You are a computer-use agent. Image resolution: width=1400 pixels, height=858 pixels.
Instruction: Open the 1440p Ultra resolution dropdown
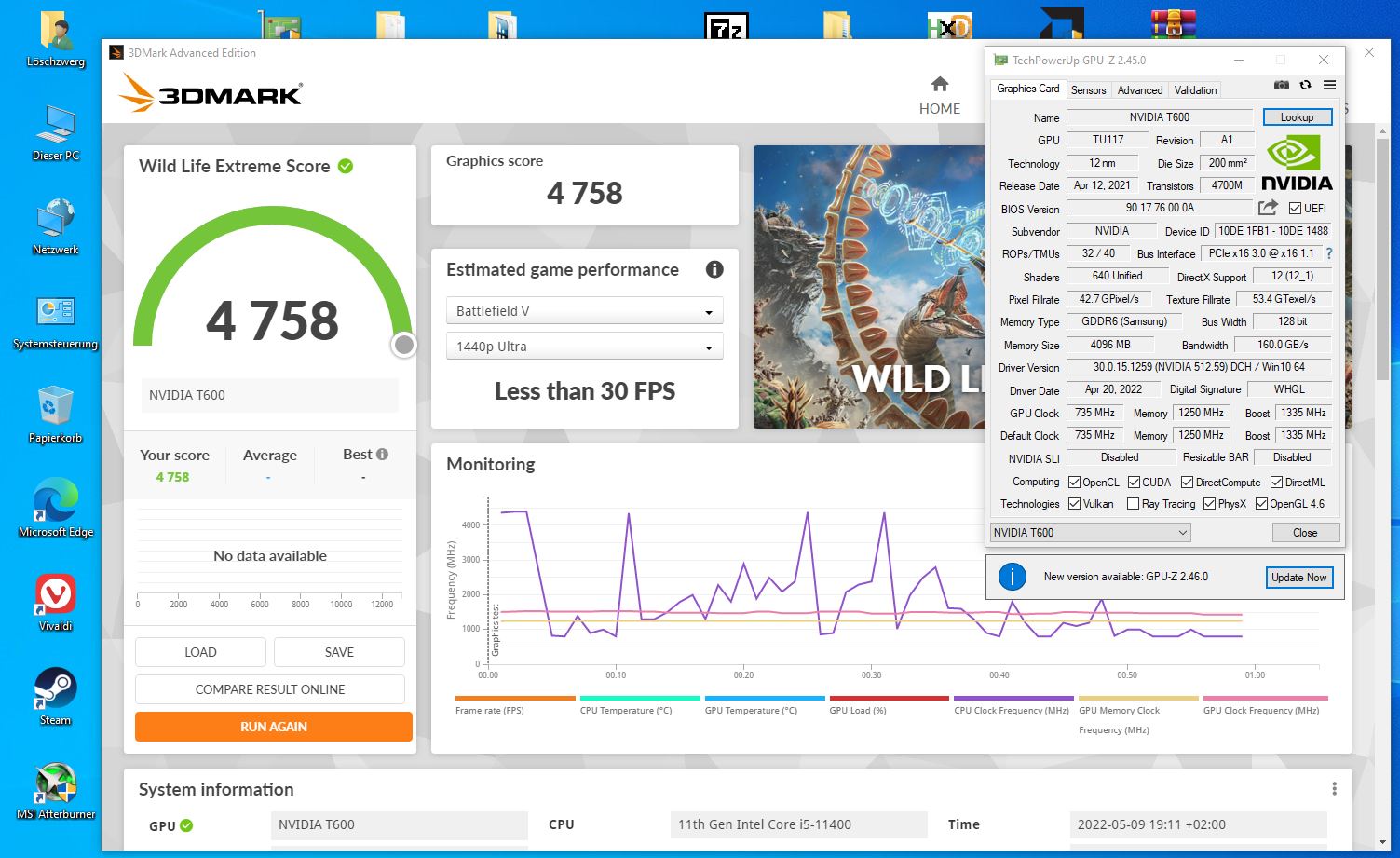click(585, 347)
